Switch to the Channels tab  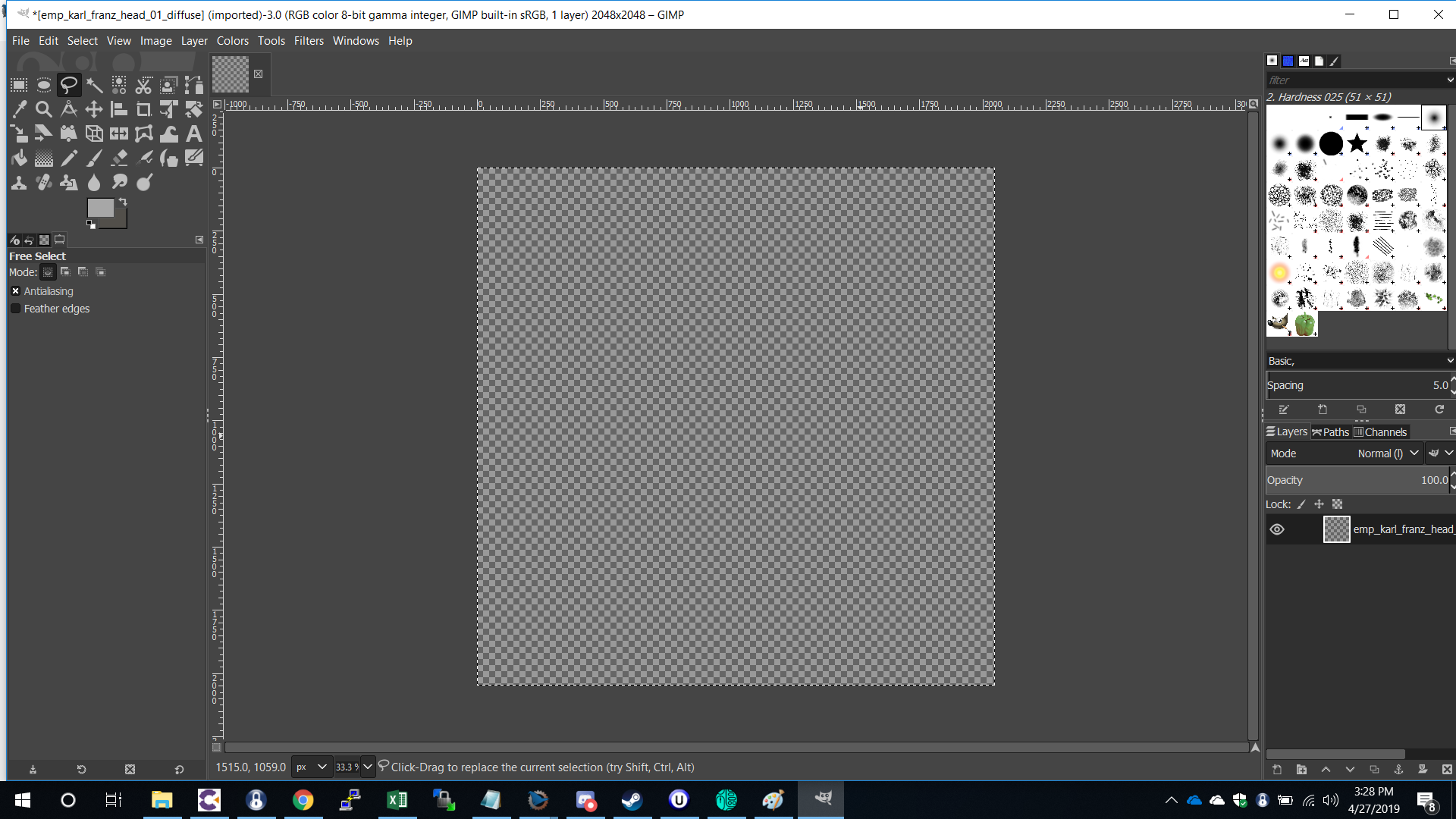pyautogui.click(x=1380, y=432)
